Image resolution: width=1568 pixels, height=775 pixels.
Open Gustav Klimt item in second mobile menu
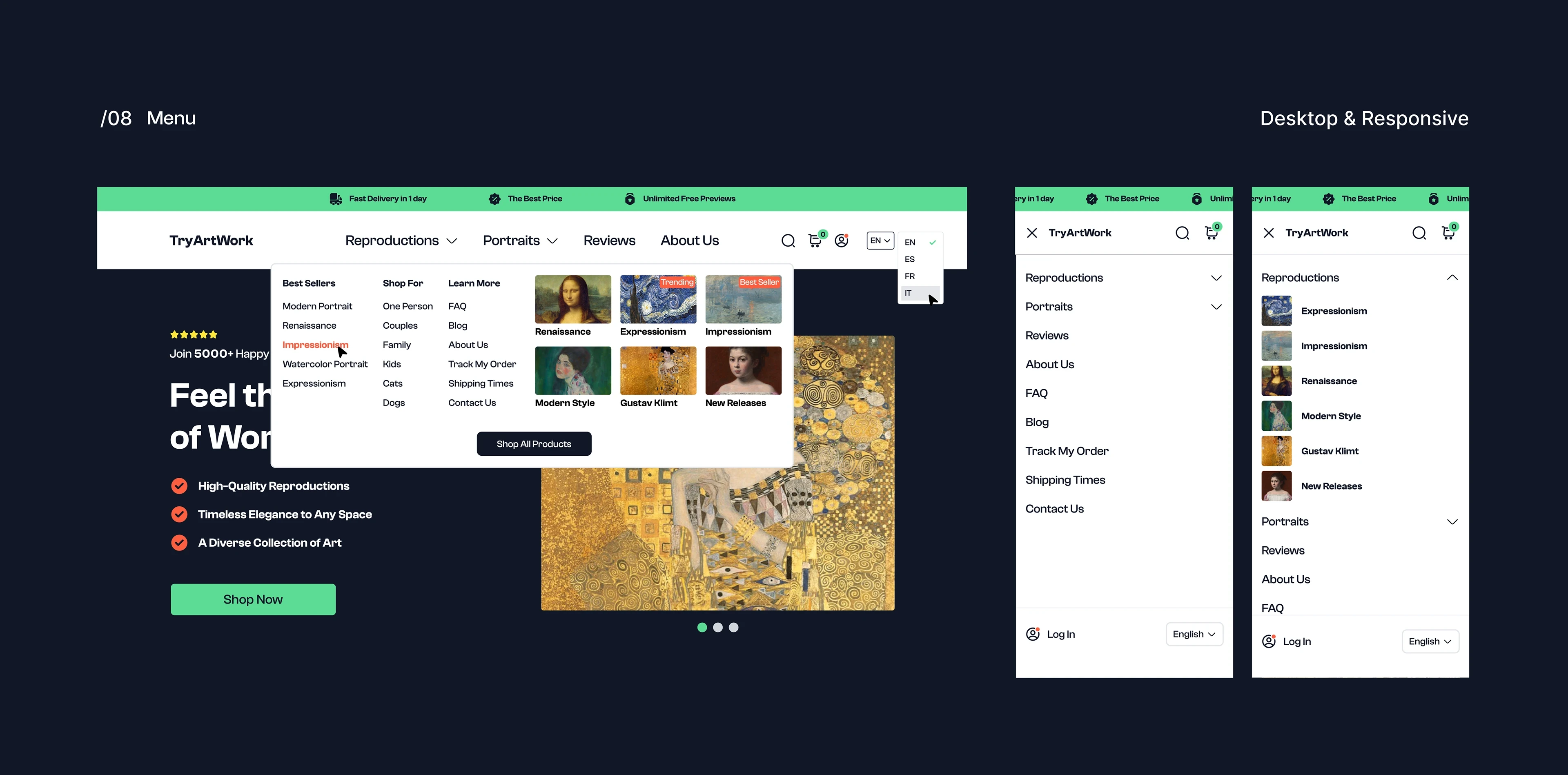pos(1361,451)
